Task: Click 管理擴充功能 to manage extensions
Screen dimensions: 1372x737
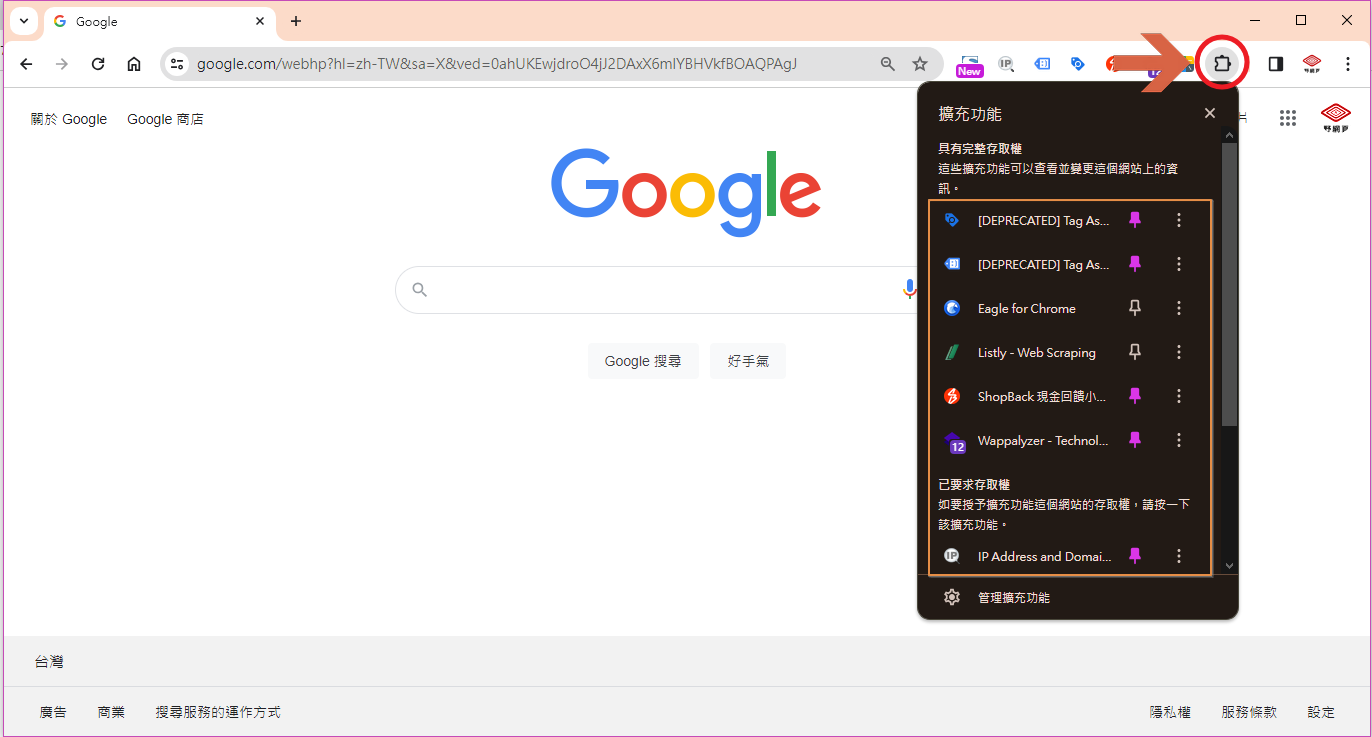Action: tap(1014, 598)
